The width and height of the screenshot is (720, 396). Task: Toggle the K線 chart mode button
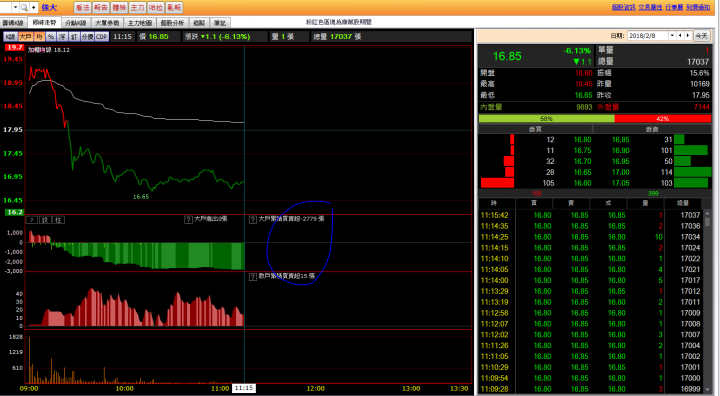tap(10, 37)
